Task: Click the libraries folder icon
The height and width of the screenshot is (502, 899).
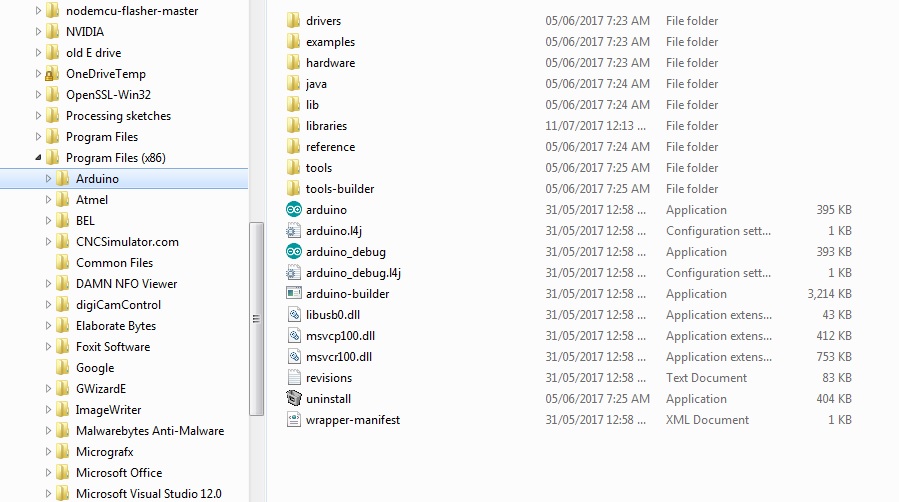Action: (293, 126)
